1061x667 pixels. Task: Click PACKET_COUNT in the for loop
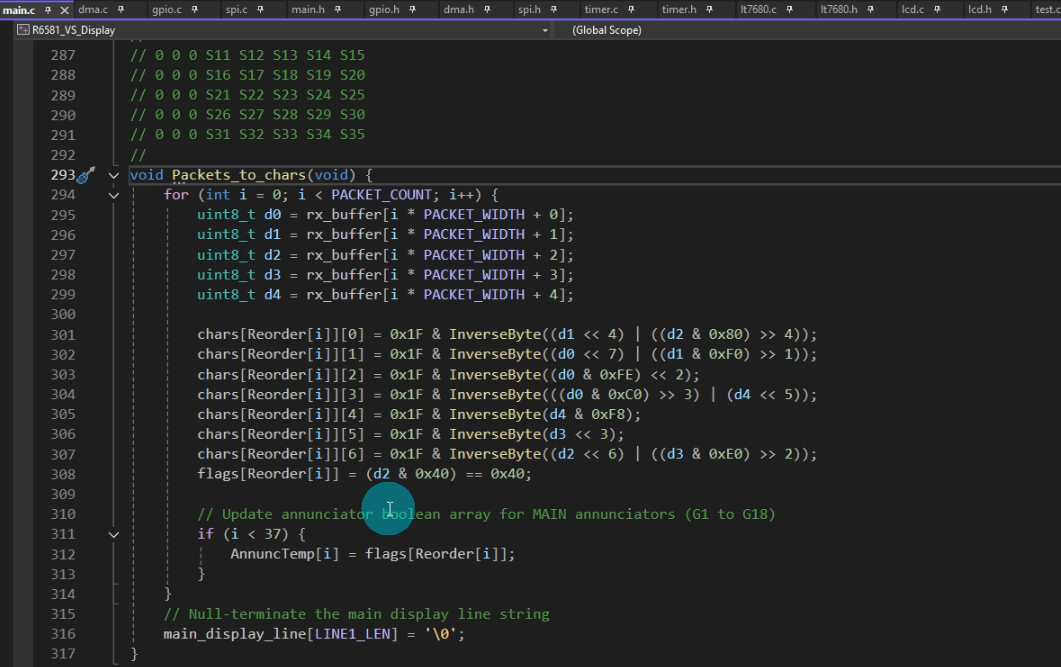pos(381,195)
